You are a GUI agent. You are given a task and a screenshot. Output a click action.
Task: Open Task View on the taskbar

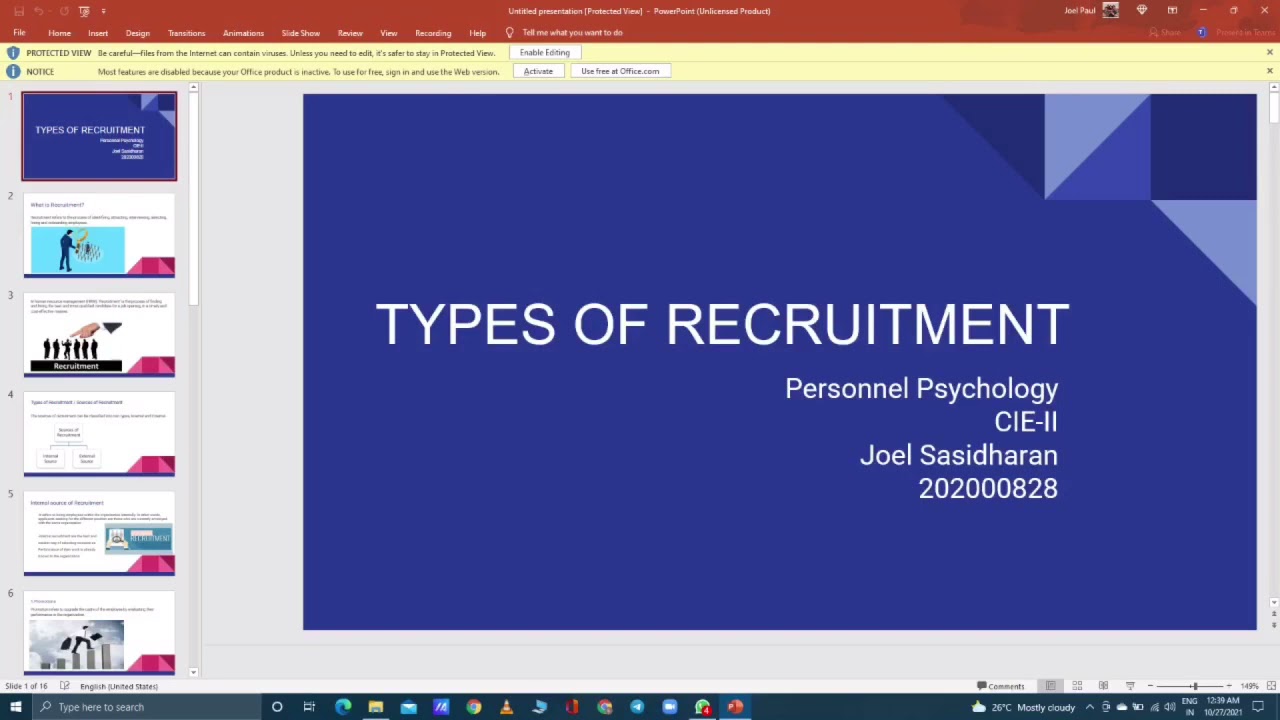(x=309, y=707)
